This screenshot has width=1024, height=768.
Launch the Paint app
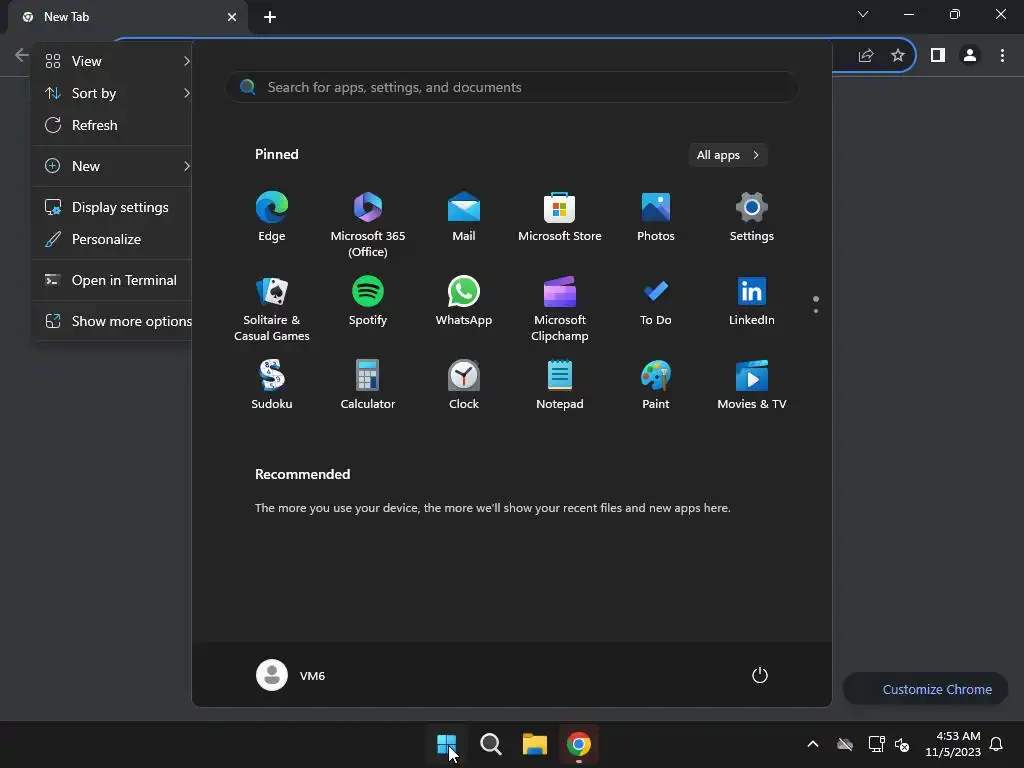[x=656, y=385]
